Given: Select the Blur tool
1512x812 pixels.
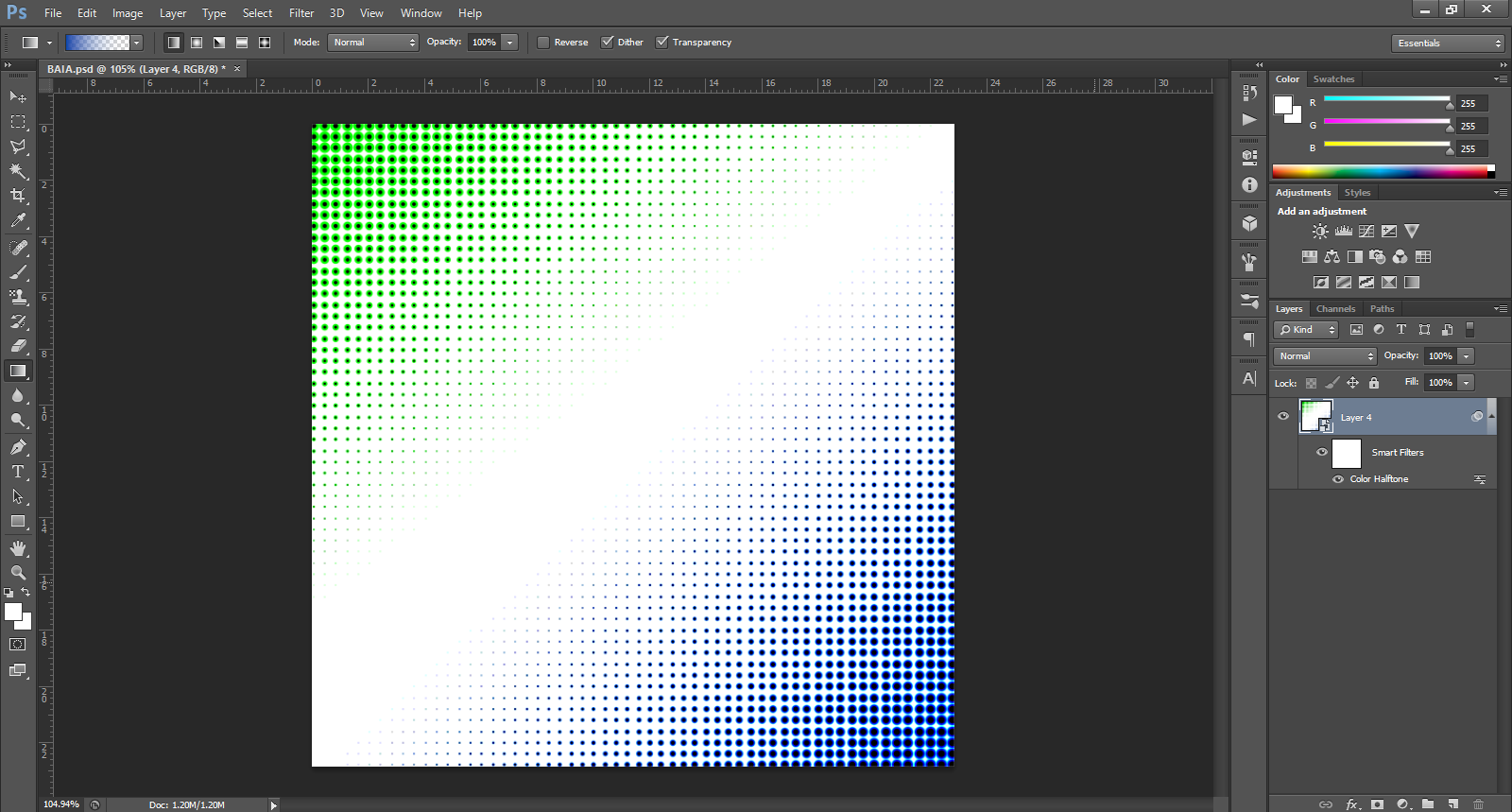Looking at the screenshot, I should point(18,396).
